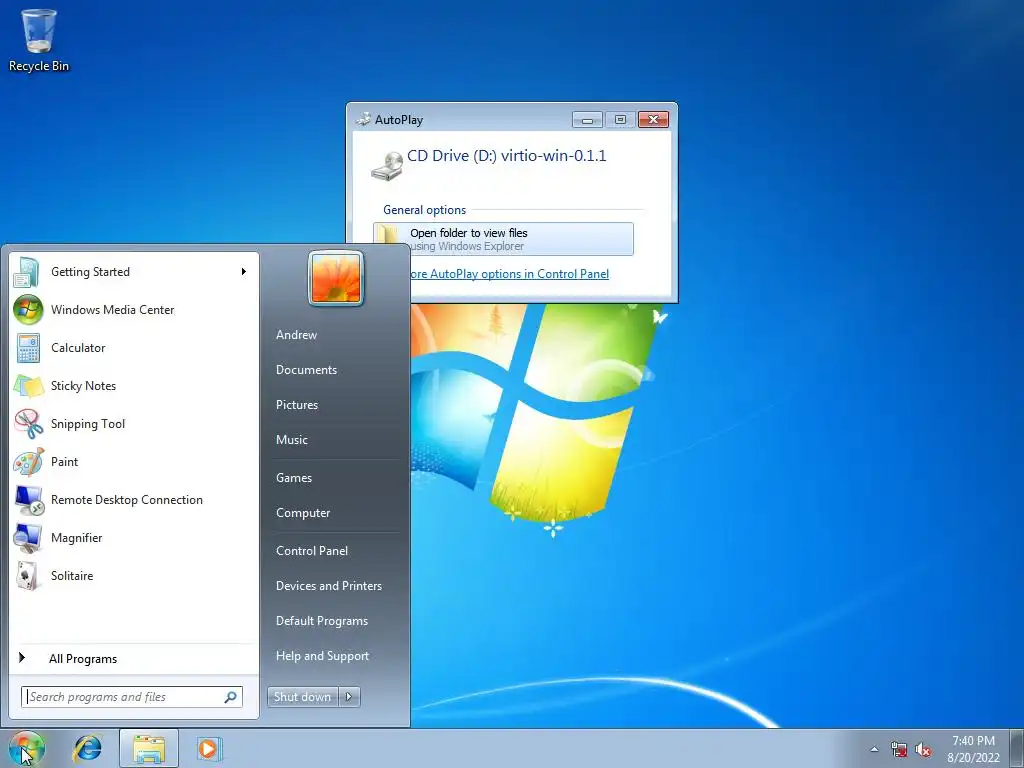The width and height of the screenshot is (1024, 768).
Task: Click Show desktop strip at taskbar end
Action: [x=1016, y=748]
